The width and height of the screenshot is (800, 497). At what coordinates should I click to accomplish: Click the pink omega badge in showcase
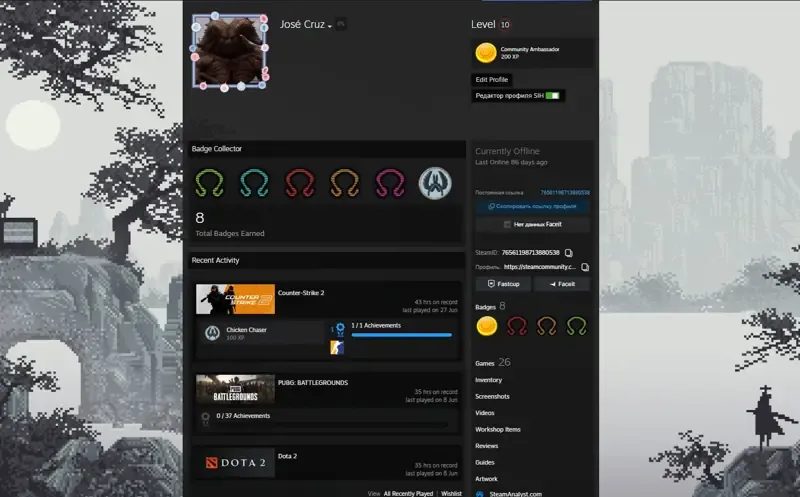(390, 183)
